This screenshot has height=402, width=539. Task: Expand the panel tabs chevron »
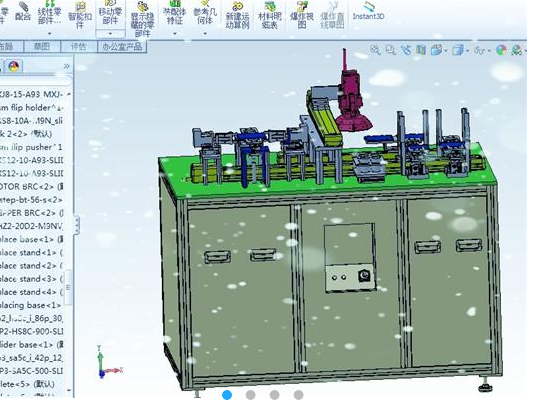pyautogui.click(x=67, y=66)
